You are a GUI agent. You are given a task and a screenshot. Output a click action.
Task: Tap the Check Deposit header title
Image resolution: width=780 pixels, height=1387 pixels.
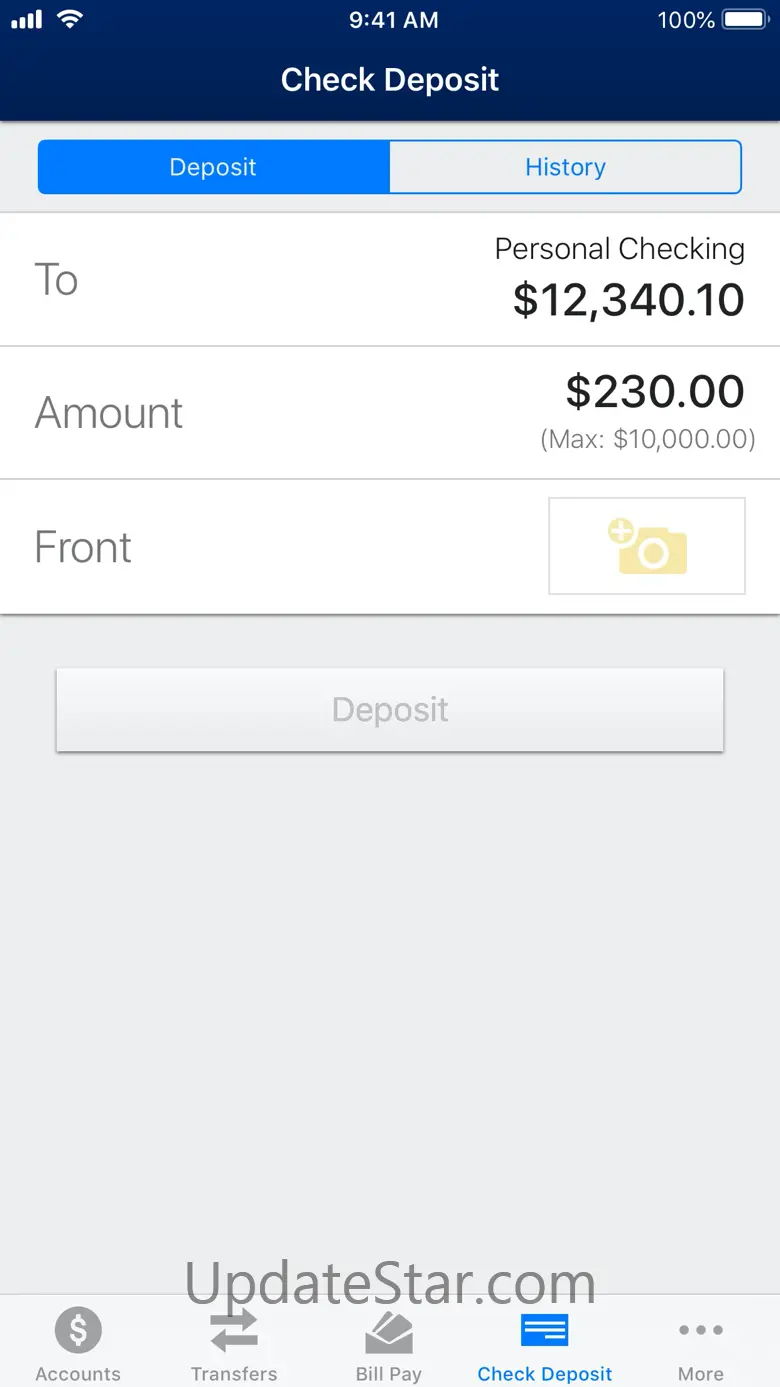click(390, 80)
